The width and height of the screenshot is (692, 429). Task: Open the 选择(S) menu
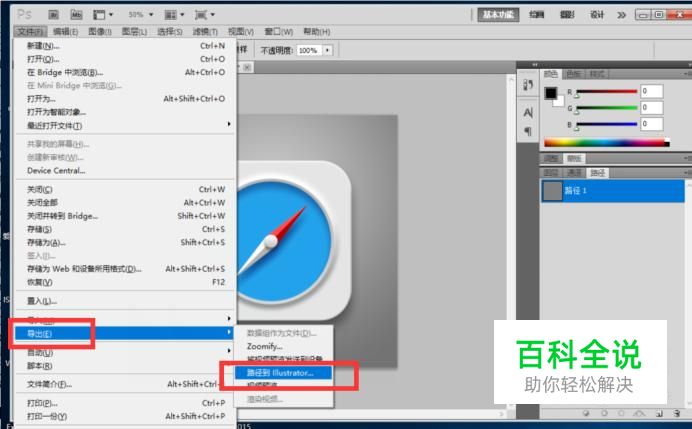point(170,31)
